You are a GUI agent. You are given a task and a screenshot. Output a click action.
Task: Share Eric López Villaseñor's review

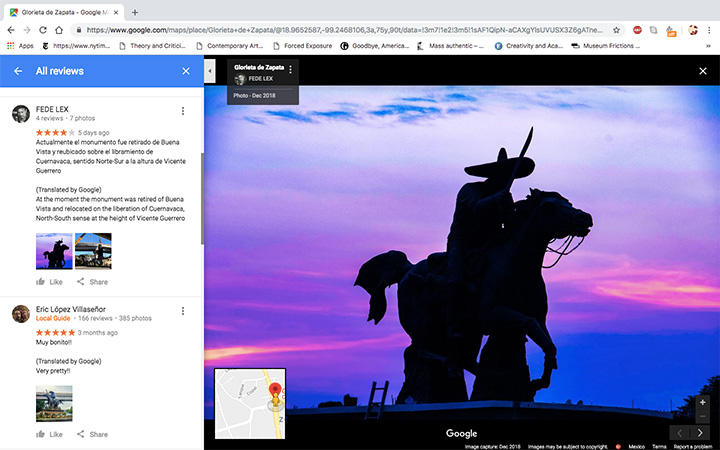tap(92, 434)
